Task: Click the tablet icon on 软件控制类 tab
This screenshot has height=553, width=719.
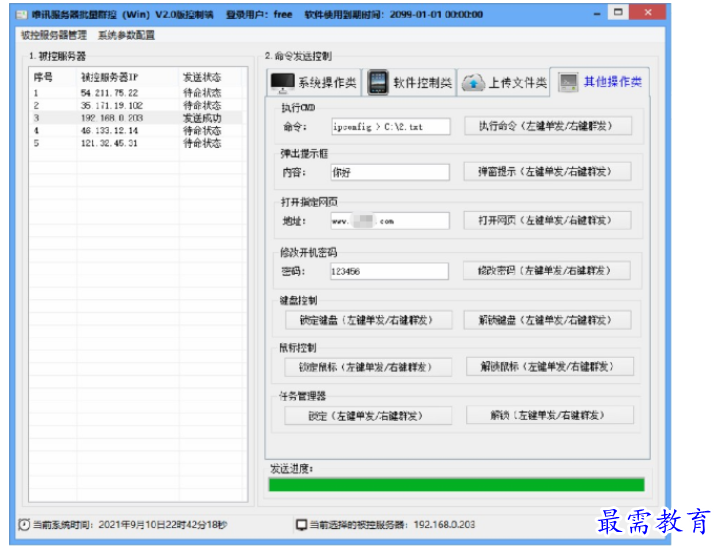Action: (x=378, y=83)
